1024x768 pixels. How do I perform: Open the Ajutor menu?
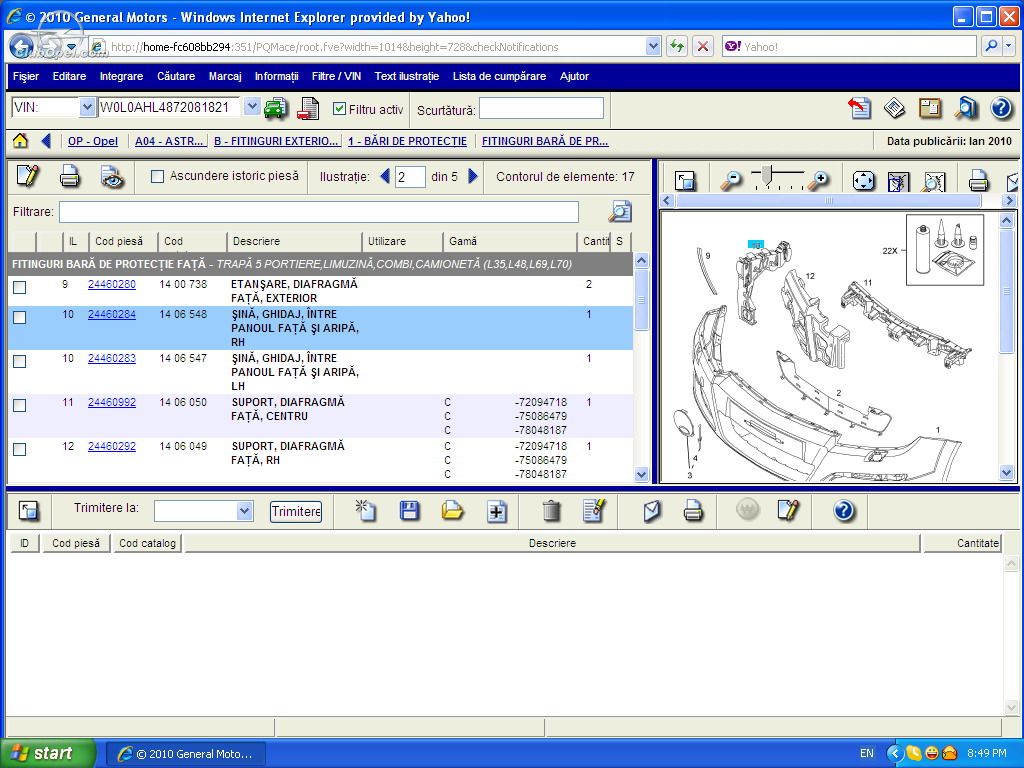tap(574, 76)
